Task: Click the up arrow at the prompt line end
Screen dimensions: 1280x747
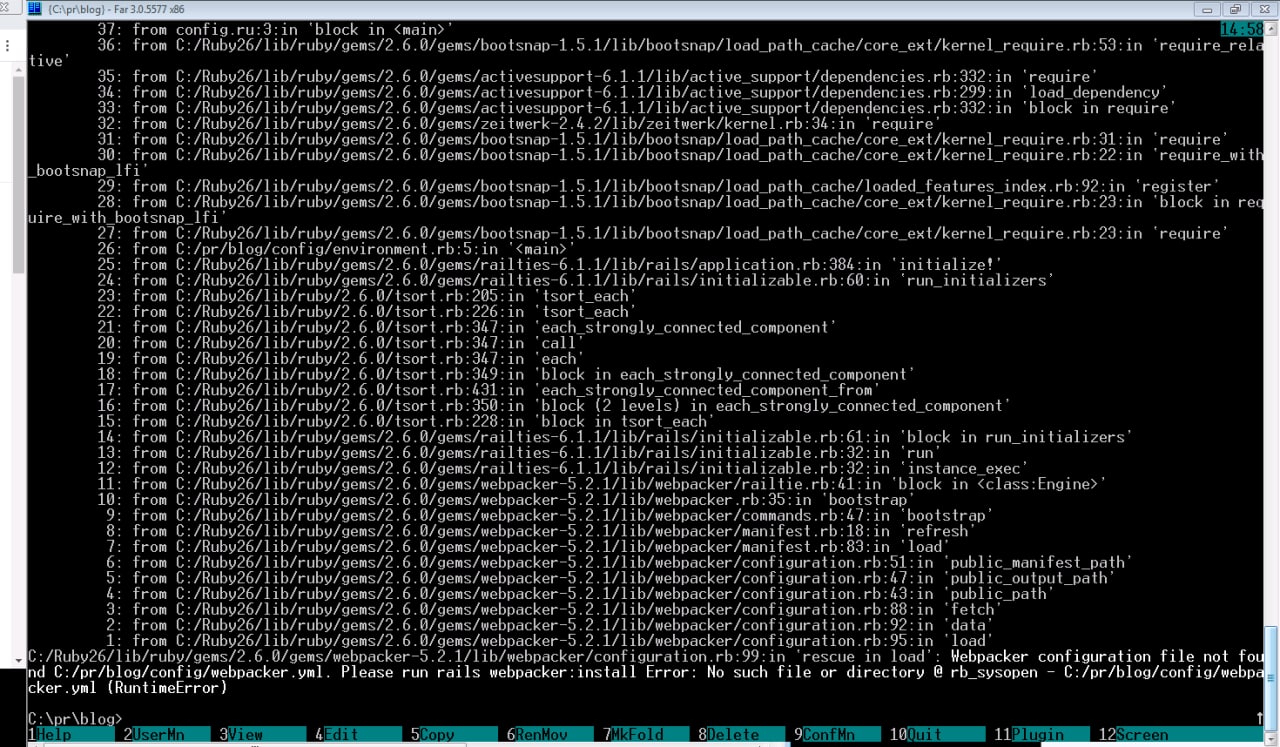Action: (x=1259, y=719)
